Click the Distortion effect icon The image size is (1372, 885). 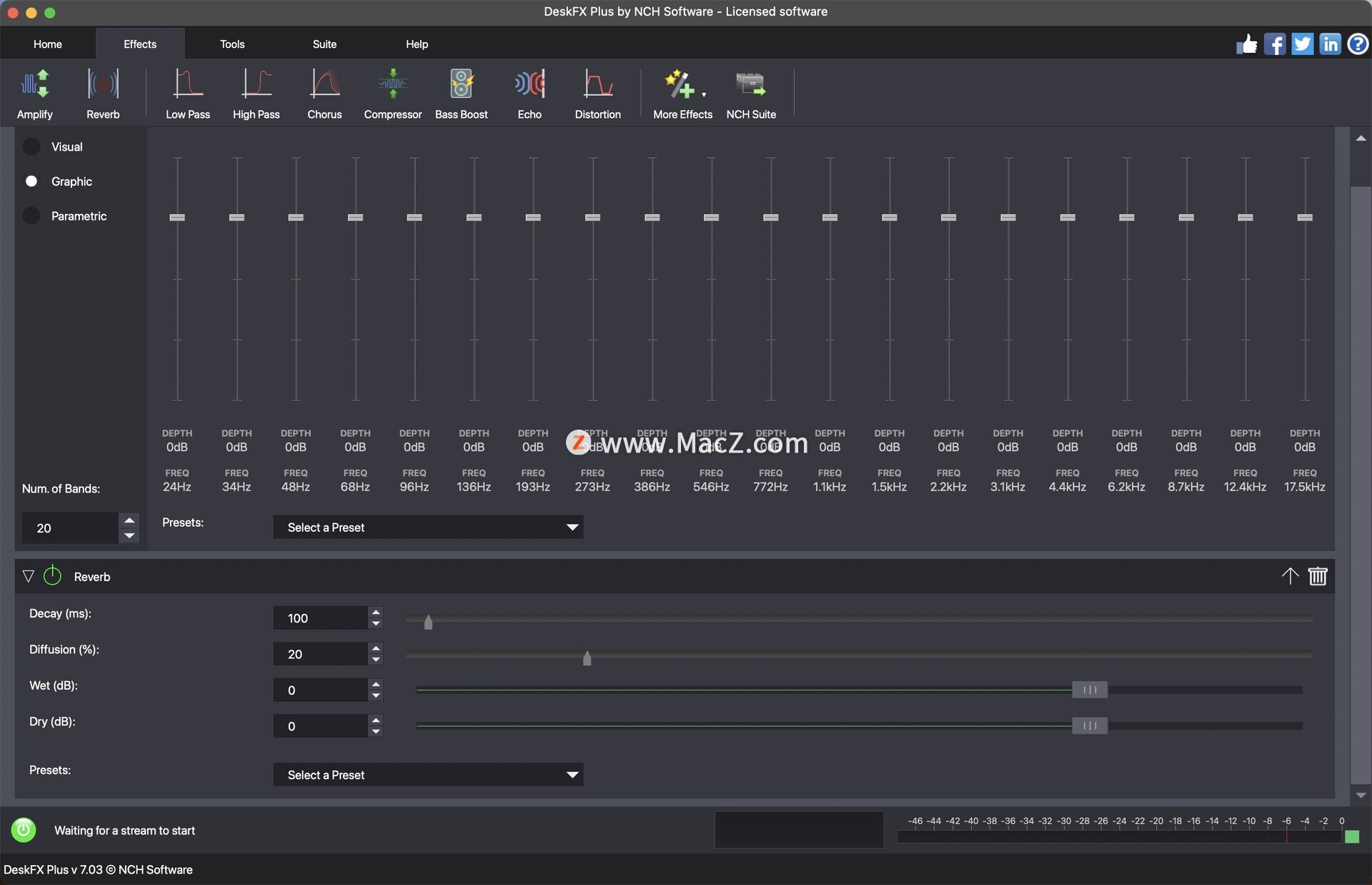click(x=597, y=94)
